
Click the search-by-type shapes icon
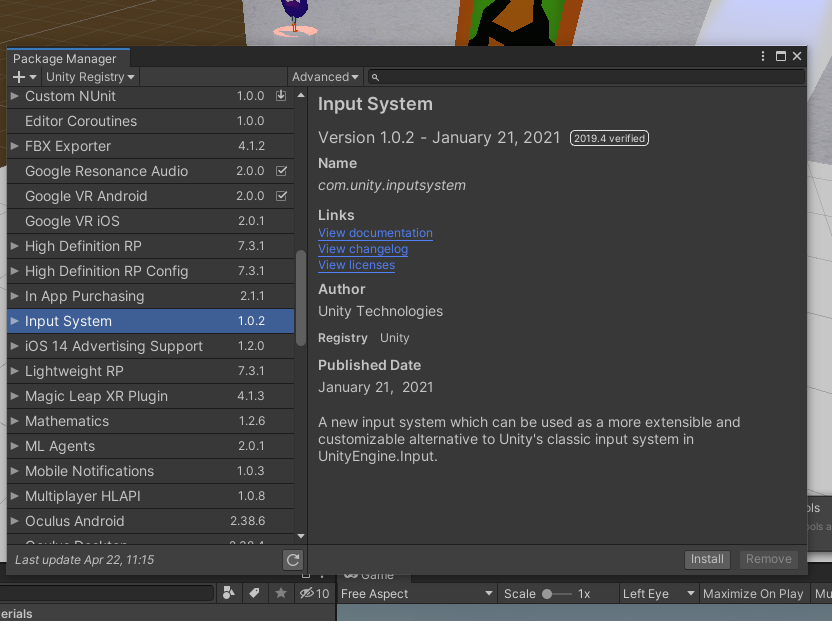click(x=229, y=593)
